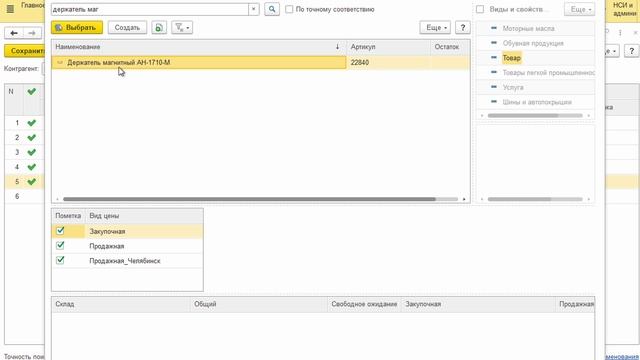640x360 pixels.
Task: Select Услуга in the types list
Action: point(513,87)
